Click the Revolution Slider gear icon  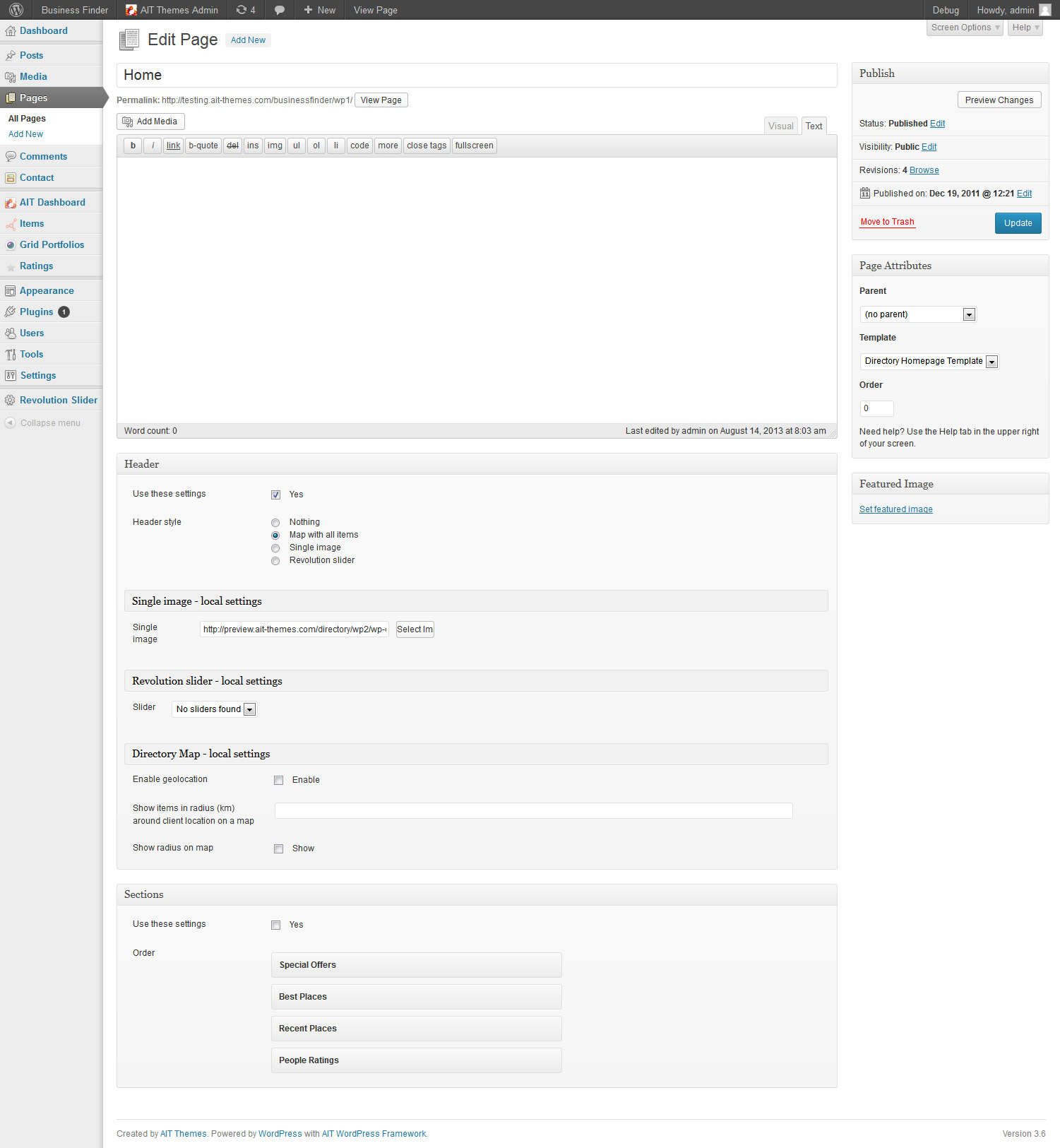point(10,400)
